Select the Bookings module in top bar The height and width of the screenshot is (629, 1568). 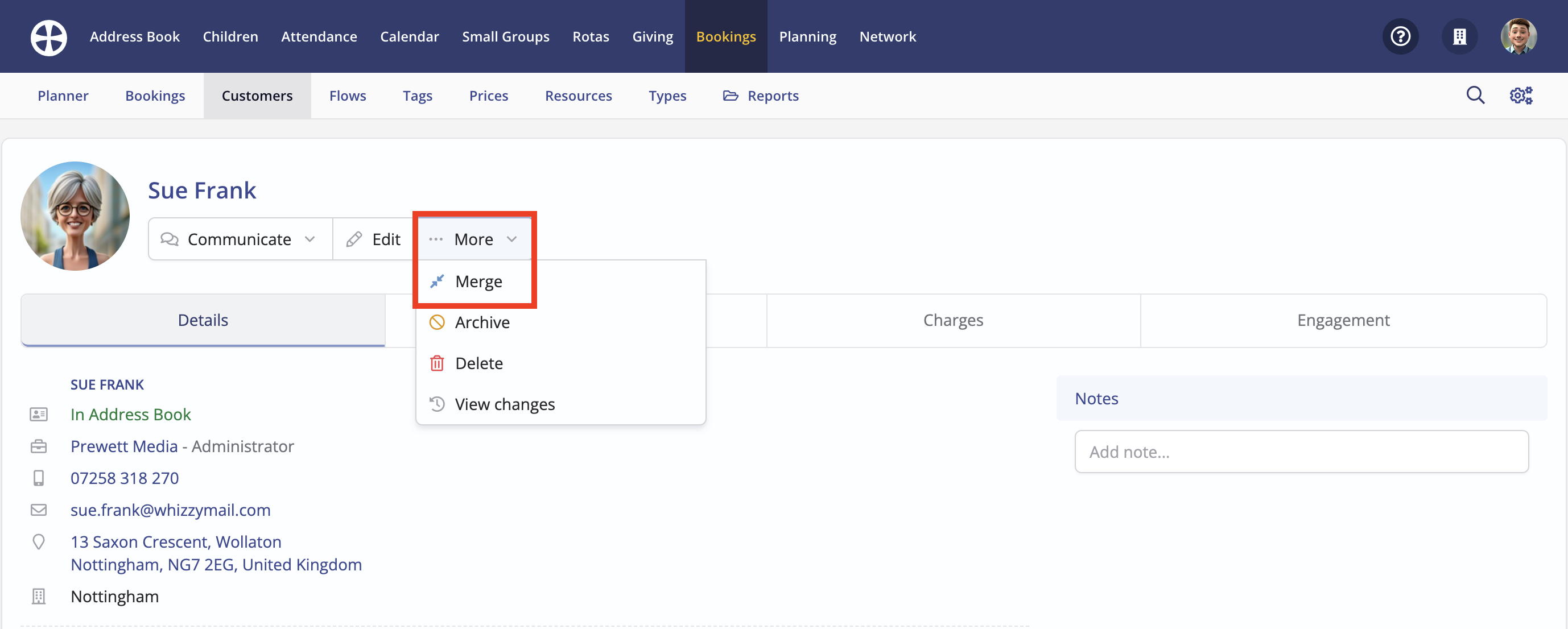point(725,36)
